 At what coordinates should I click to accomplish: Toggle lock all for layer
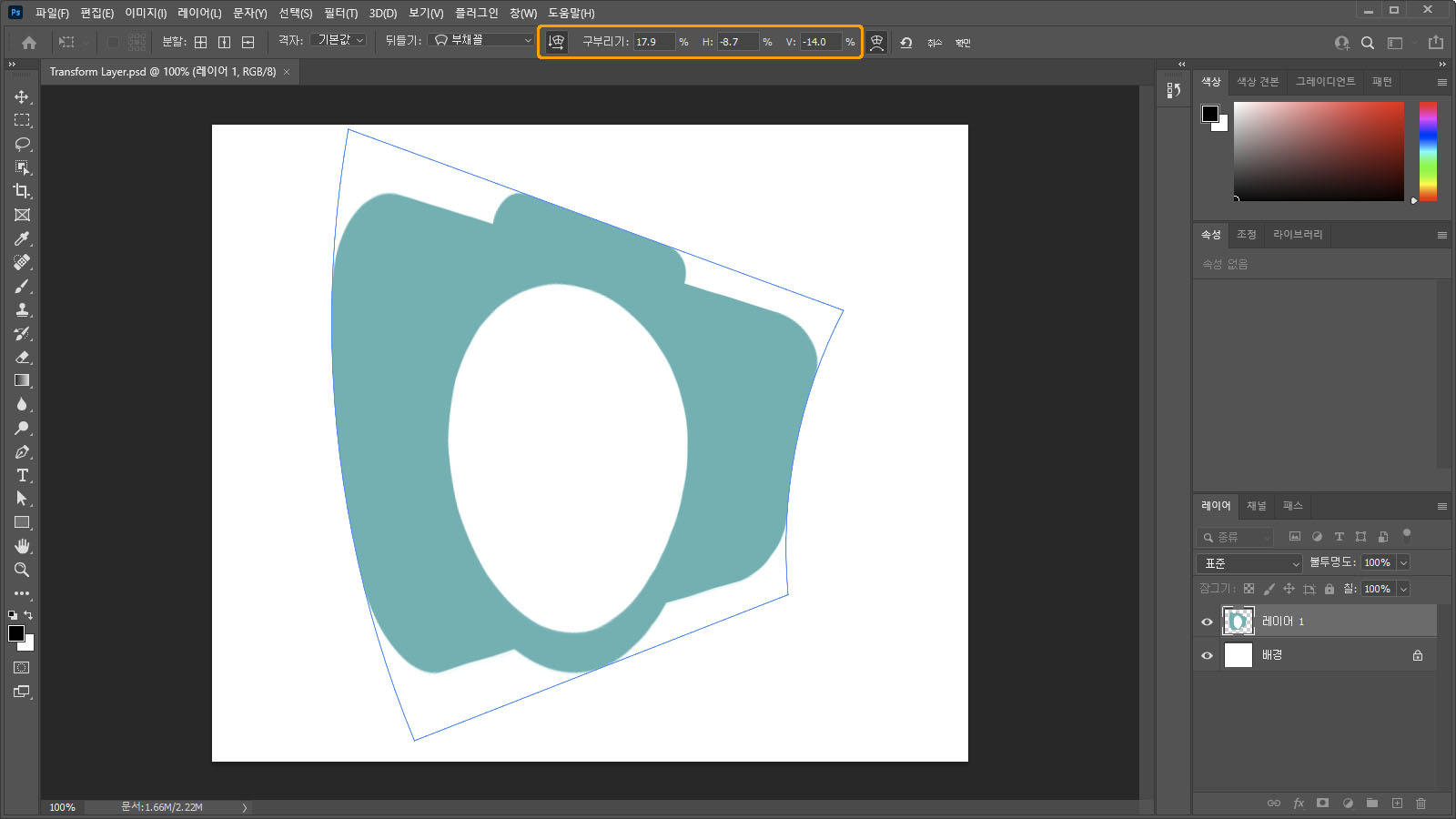[1330, 589]
